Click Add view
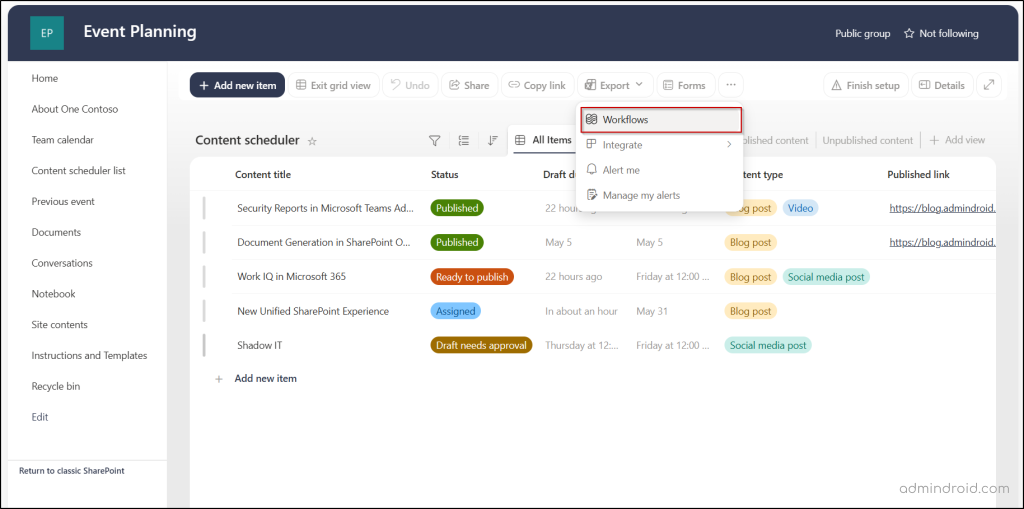The width and height of the screenshot is (1024, 509). [x=957, y=140]
